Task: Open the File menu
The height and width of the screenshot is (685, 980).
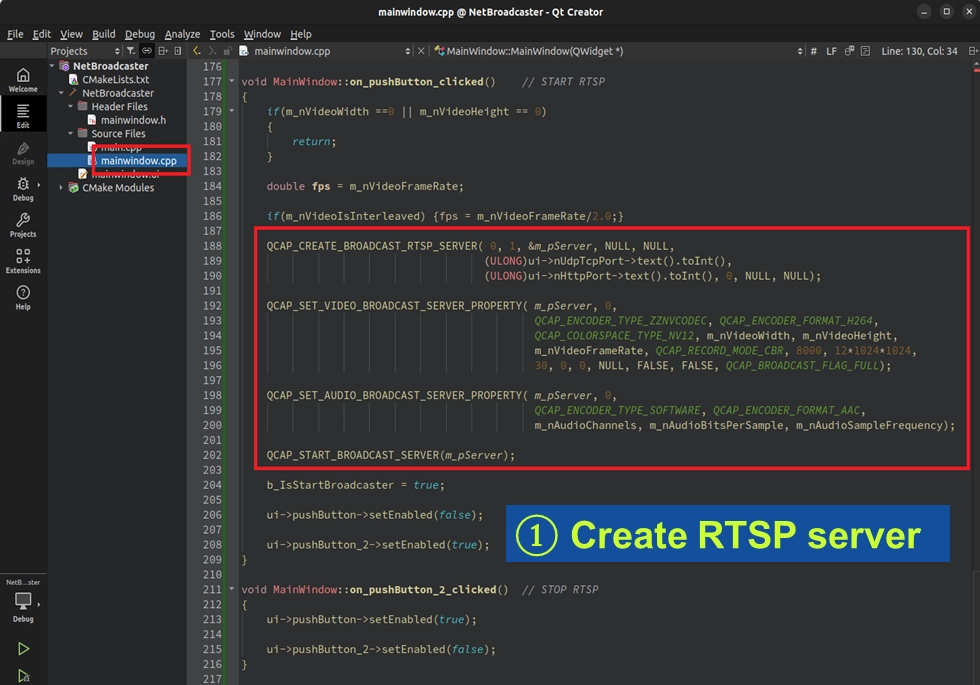Action: pyautogui.click(x=15, y=34)
